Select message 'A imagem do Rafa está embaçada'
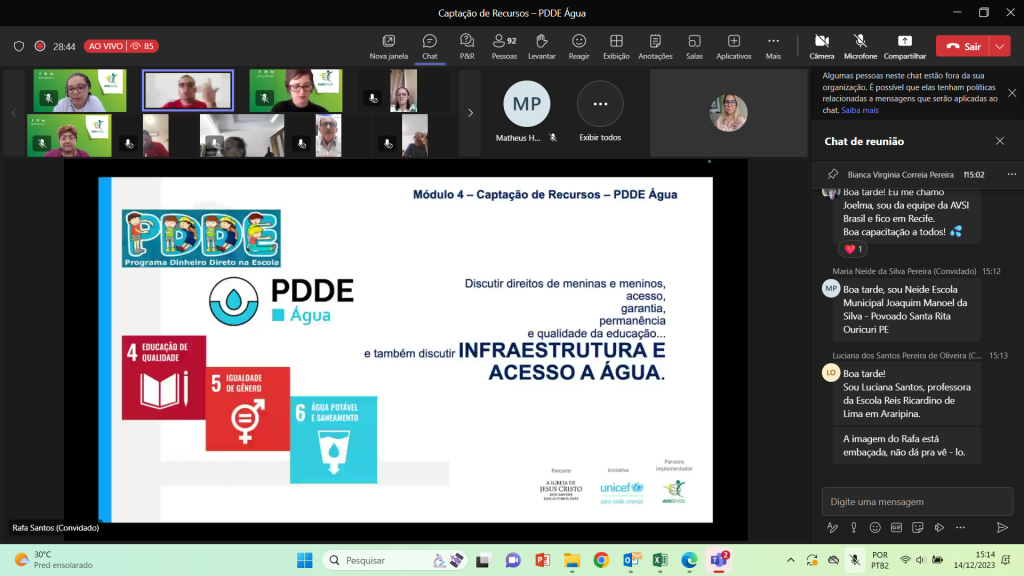 [906, 445]
